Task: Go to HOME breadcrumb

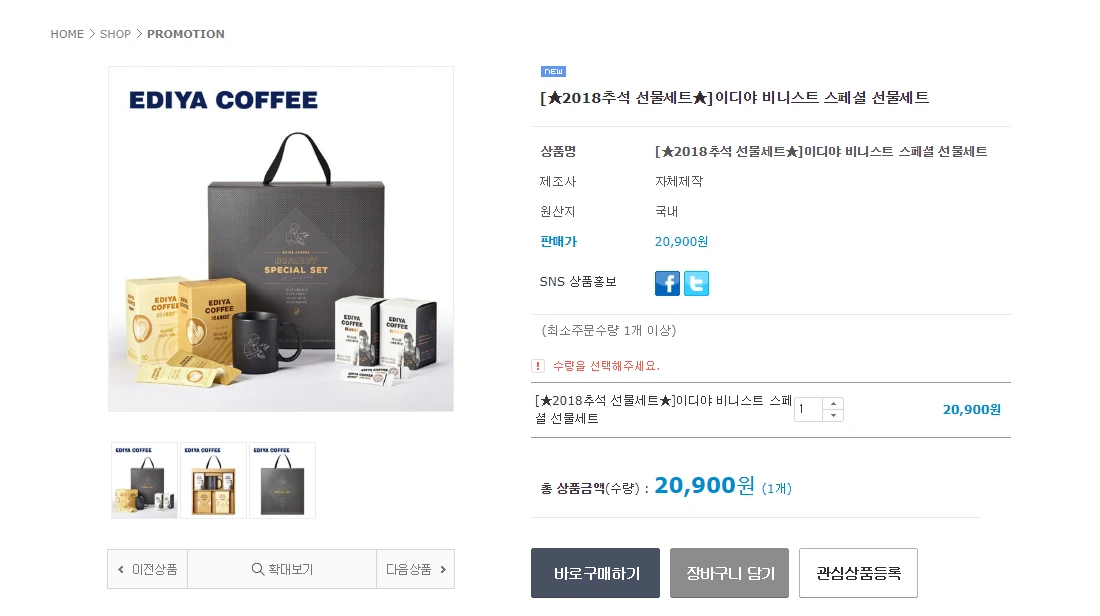Action: coord(67,34)
